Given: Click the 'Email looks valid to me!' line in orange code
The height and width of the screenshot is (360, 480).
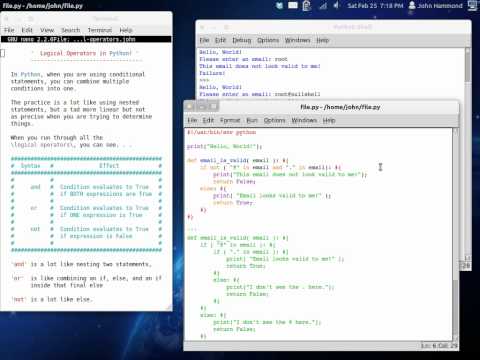Looking at the screenshot, I should [x=272, y=196].
